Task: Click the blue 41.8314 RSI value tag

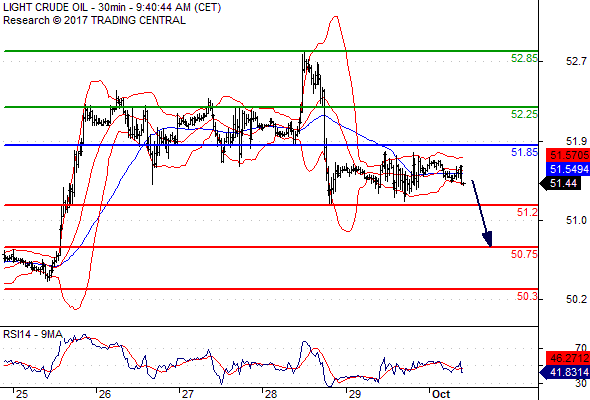Action: (565, 373)
